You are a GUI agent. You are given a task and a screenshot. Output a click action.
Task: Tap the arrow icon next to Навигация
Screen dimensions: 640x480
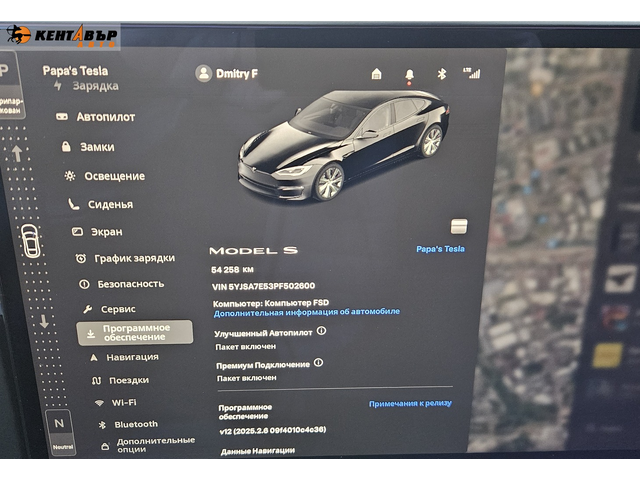[x=94, y=358]
